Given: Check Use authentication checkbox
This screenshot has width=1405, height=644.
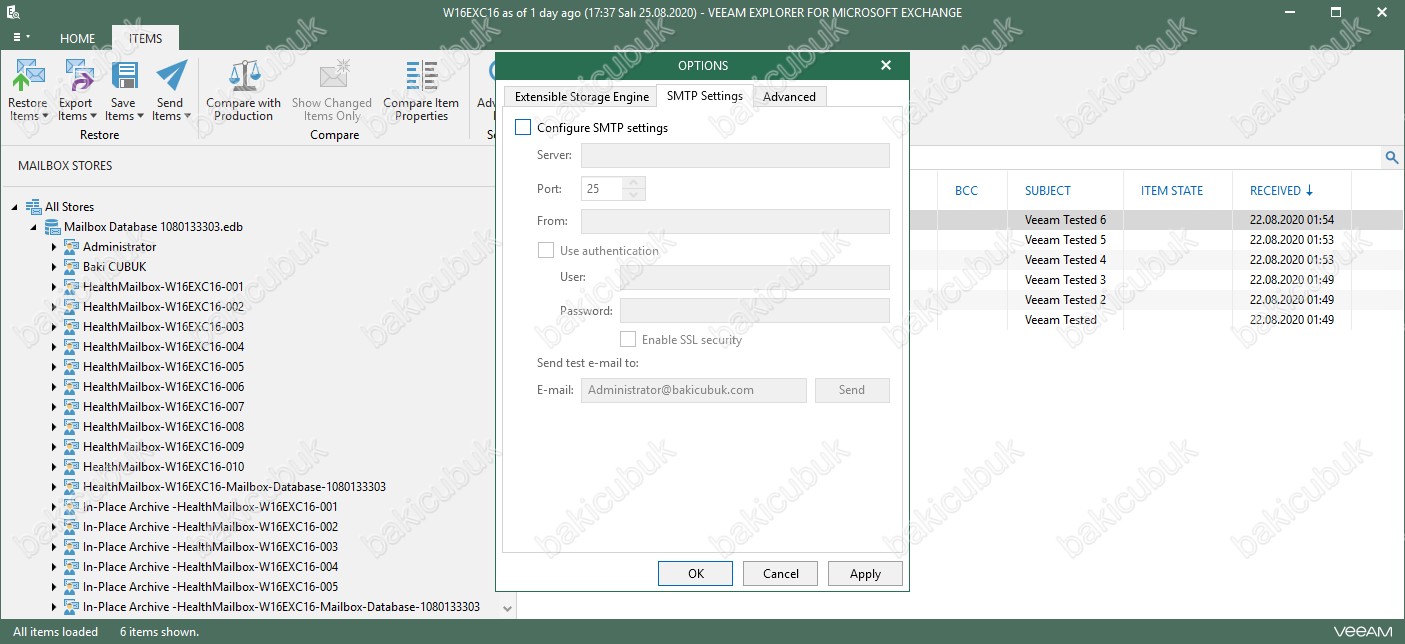Looking at the screenshot, I should (x=546, y=251).
